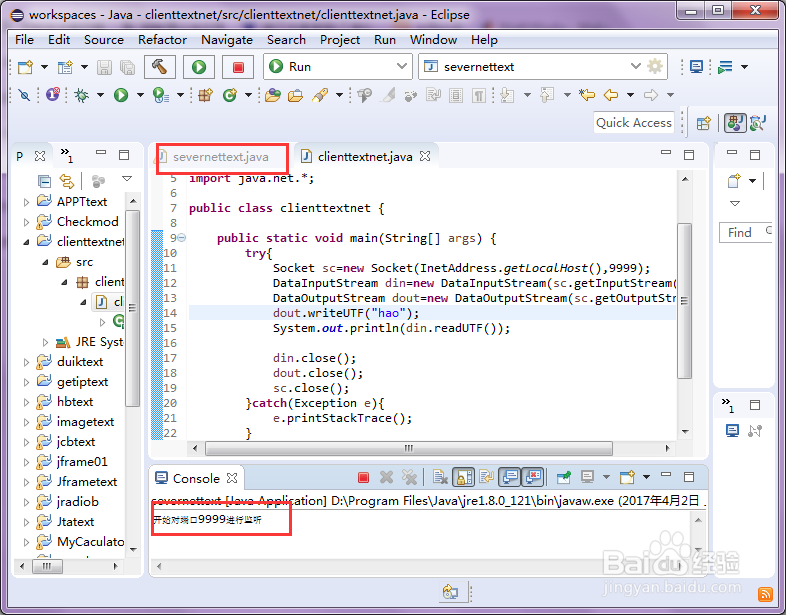Viewport: 786px width, 615px height.
Task: Toggle Show Whitespace Characters pilcrow icon
Action: [479, 95]
